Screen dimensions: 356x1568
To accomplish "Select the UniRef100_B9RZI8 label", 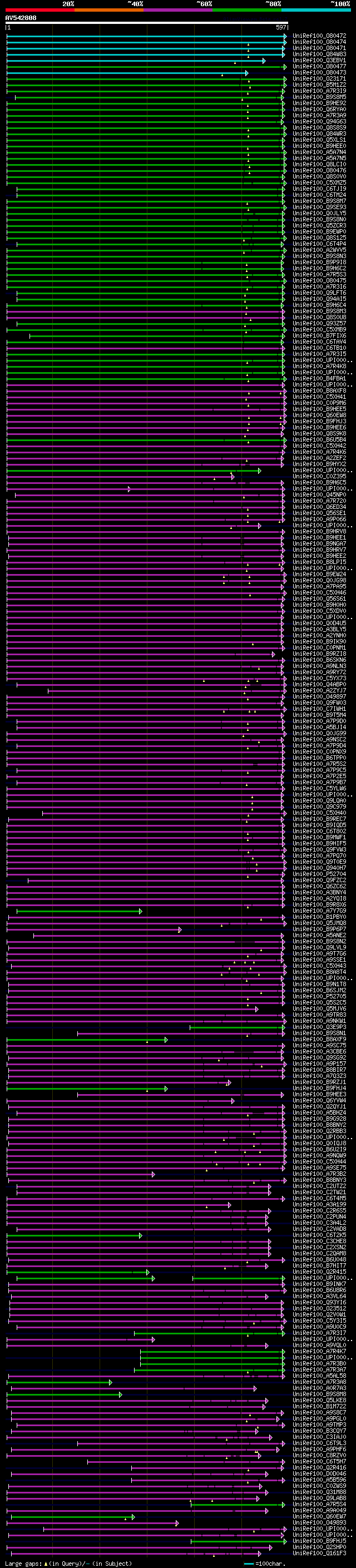I will pyautogui.click(x=319, y=654).
